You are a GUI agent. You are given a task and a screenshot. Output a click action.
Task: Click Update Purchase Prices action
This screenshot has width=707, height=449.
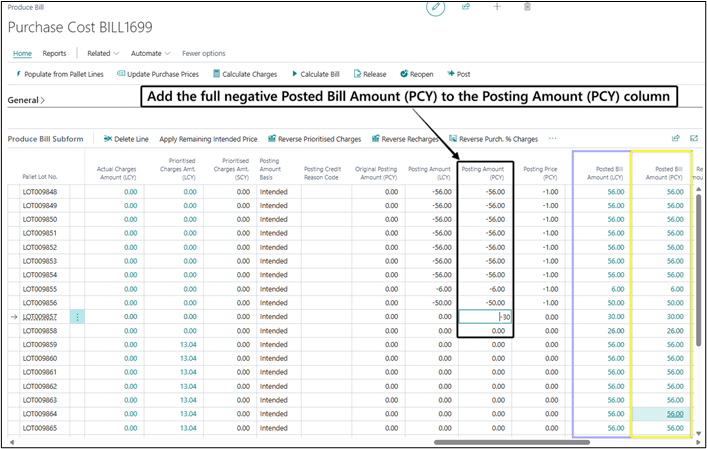pos(158,74)
